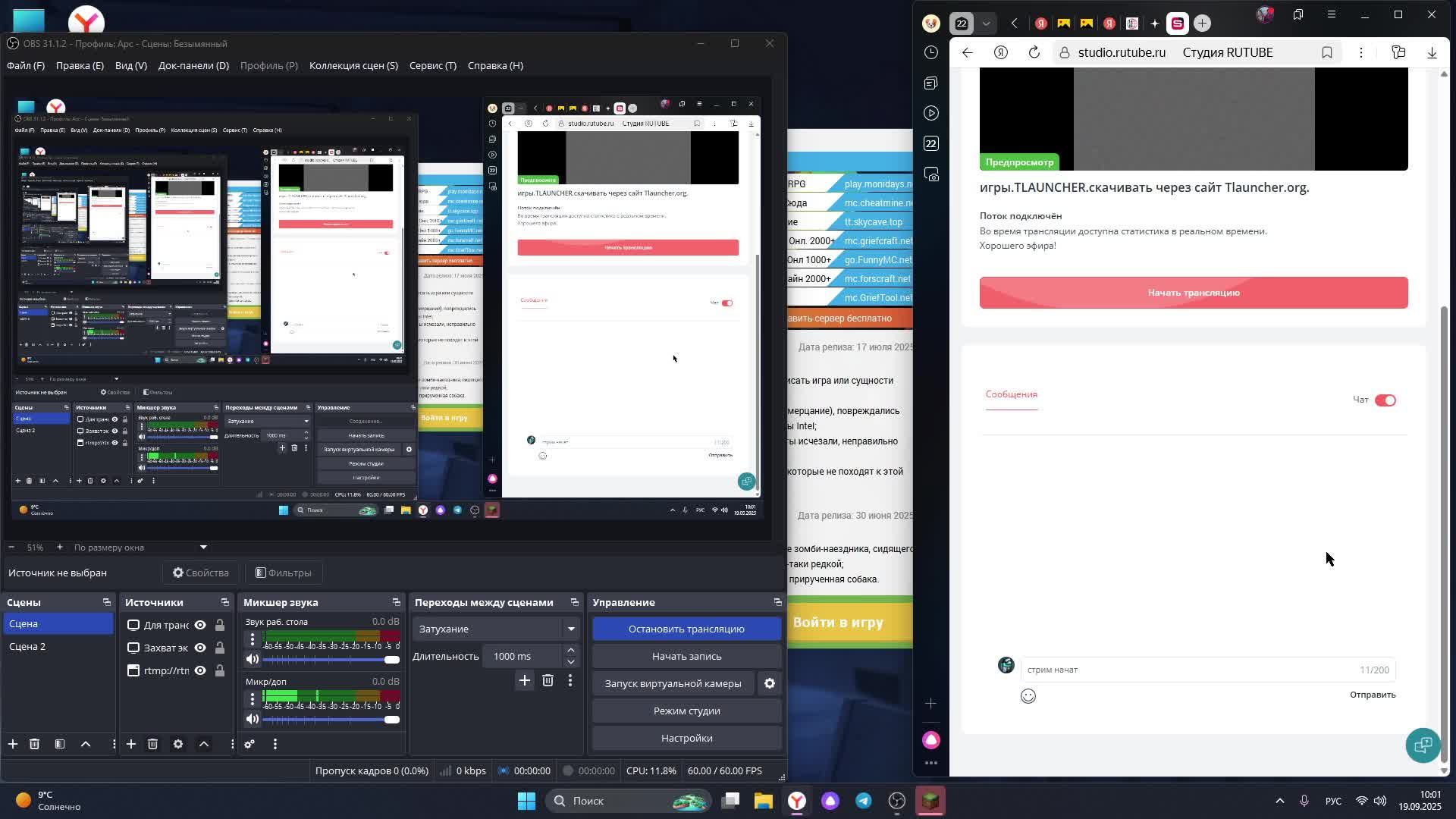Image resolution: width=1456 pixels, height=819 pixels.
Task: Adjust the Звук раб. стола volume slider
Action: pyautogui.click(x=391, y=659)
